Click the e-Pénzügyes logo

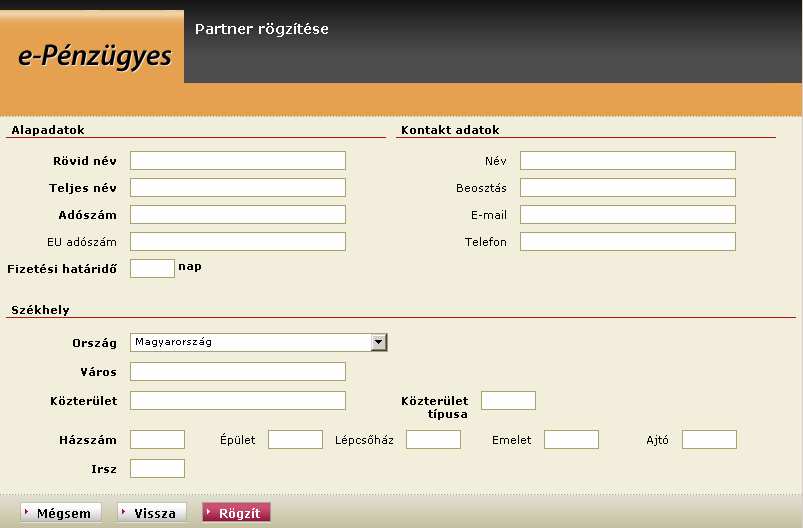(x=94, y=56)
